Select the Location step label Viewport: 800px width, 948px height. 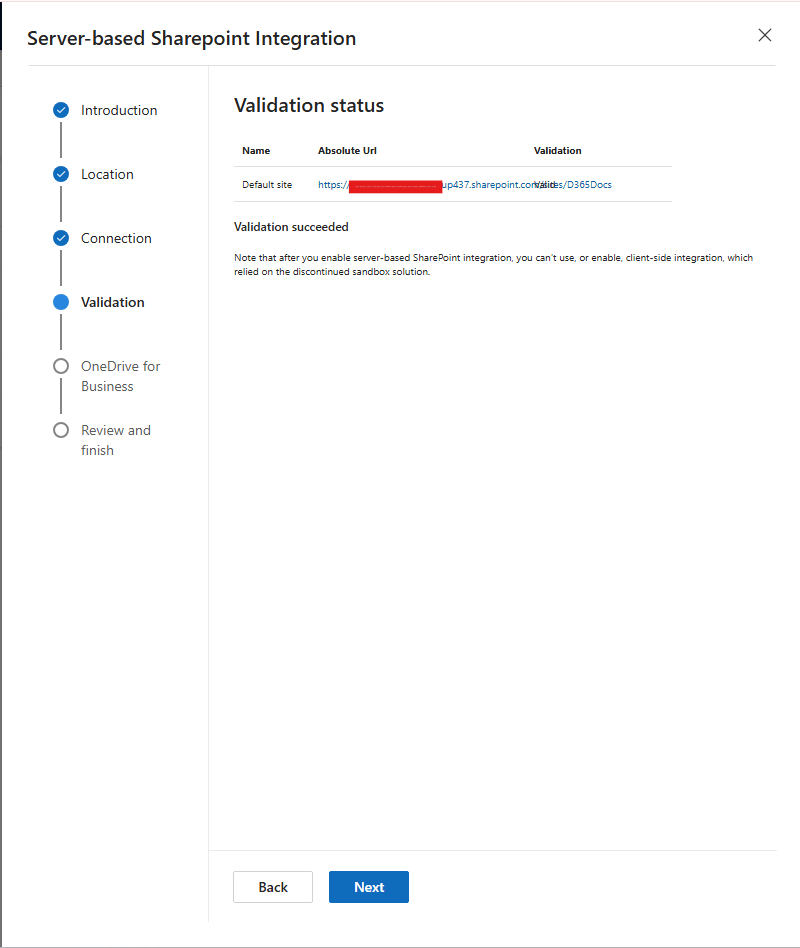107,174
